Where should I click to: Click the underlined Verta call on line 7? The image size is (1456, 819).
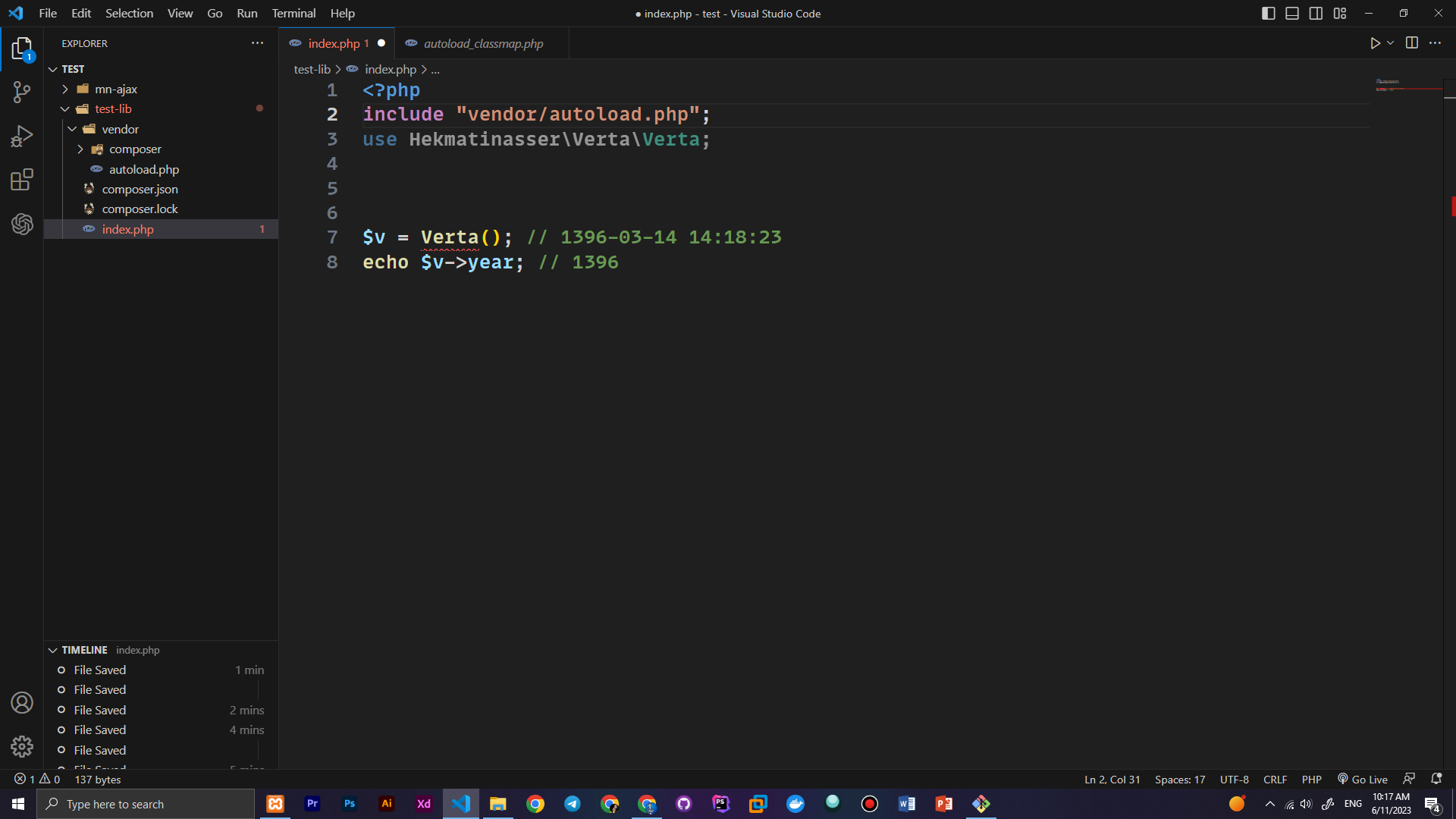coord(450,237)
